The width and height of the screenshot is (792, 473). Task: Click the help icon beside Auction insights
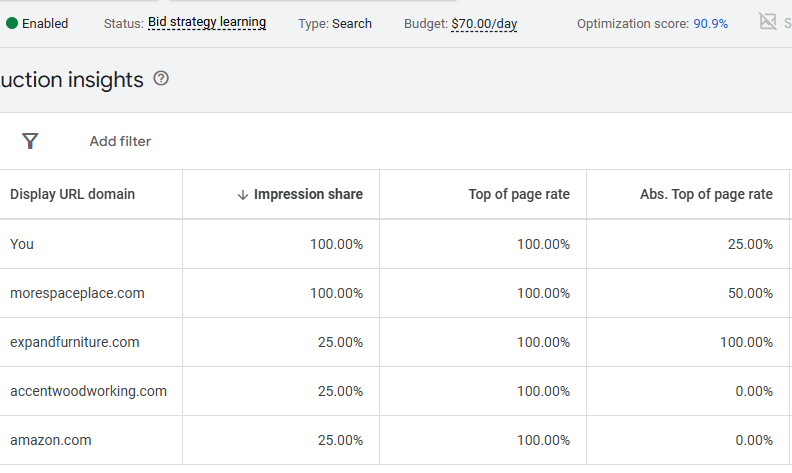(x=161, y=79)
